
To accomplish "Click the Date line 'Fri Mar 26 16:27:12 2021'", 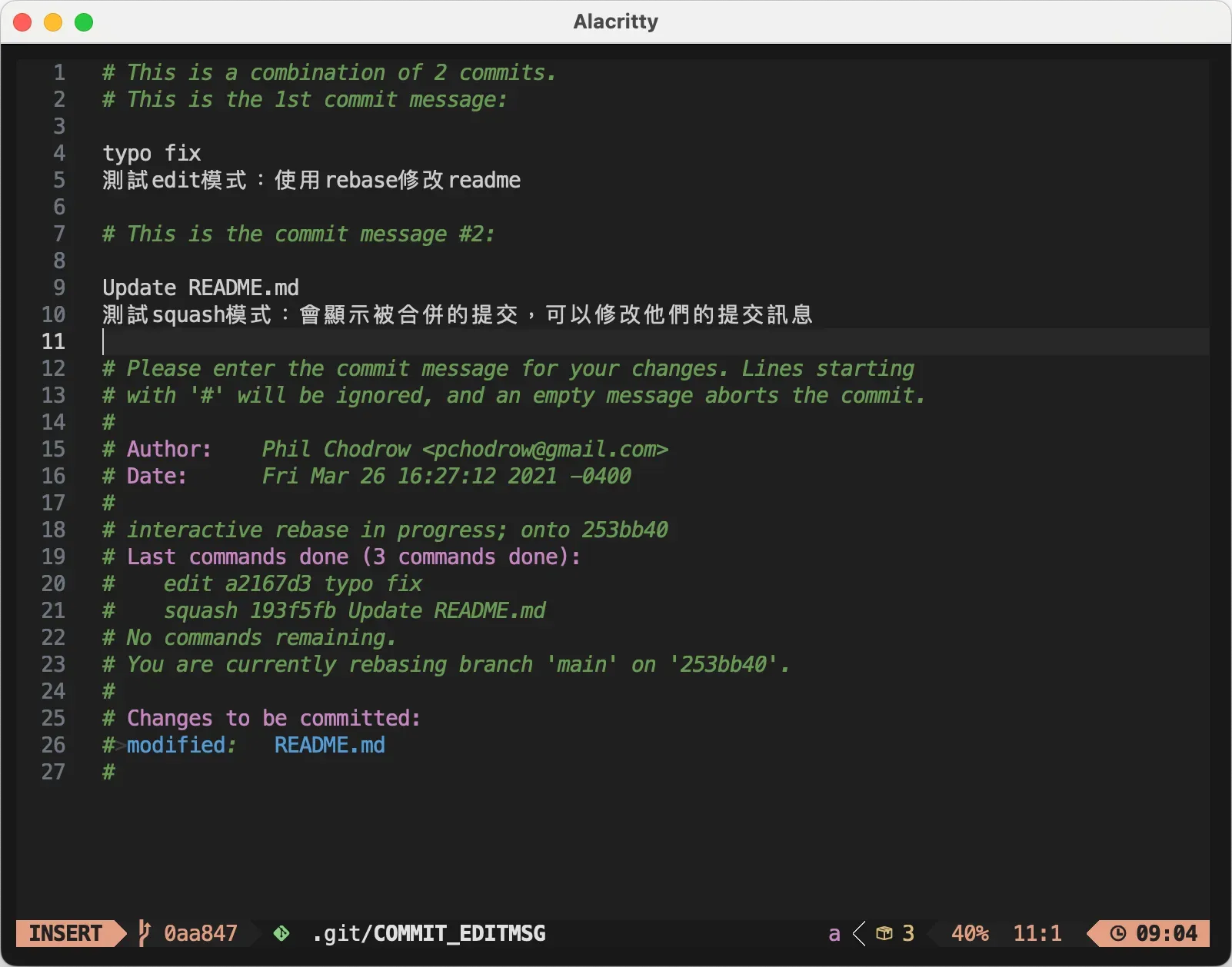I will (x=367, y=476).
